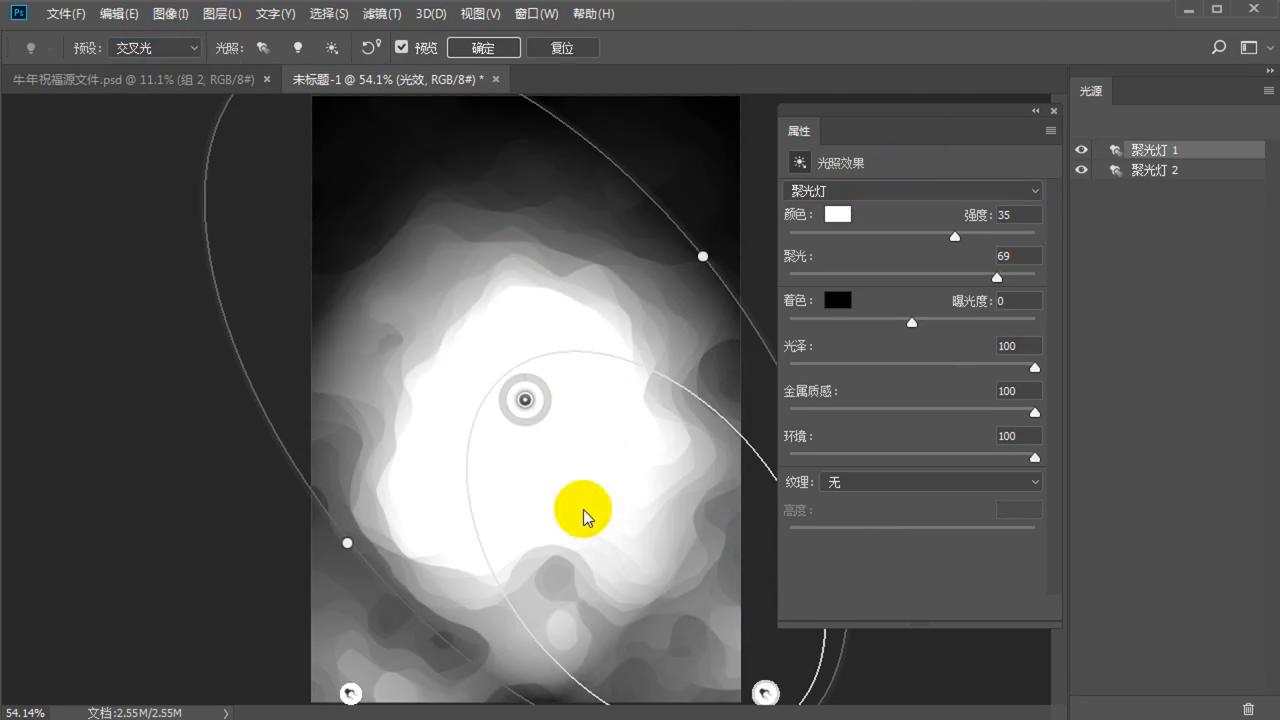Image resolution: width=1280 pixels, height=720 pixels.
Task: Click the 确定 button
Action: [x=483, y=48]
